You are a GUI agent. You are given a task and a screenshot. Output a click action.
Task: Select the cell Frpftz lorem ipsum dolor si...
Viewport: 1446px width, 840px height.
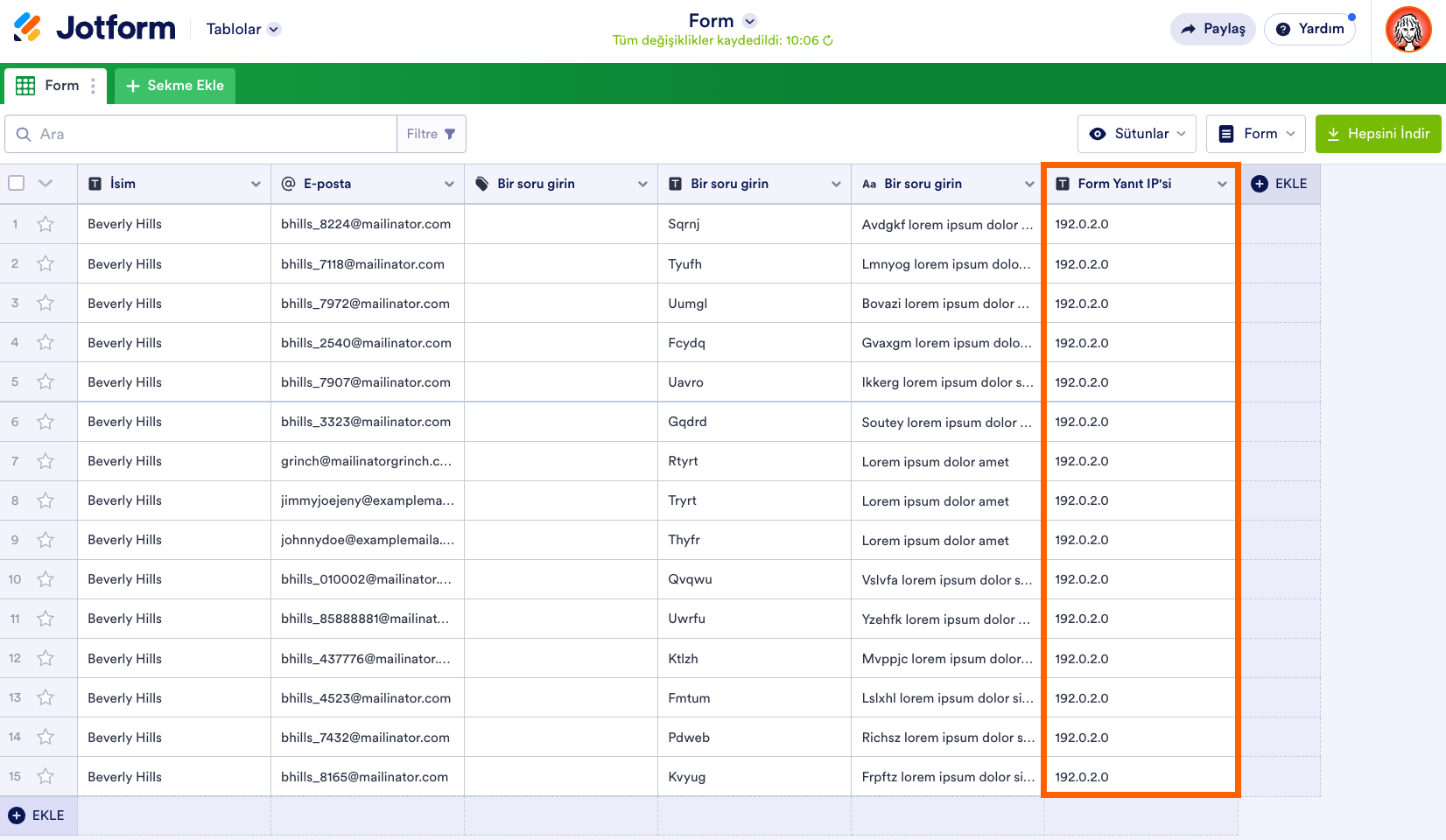[x=946, y=776]
